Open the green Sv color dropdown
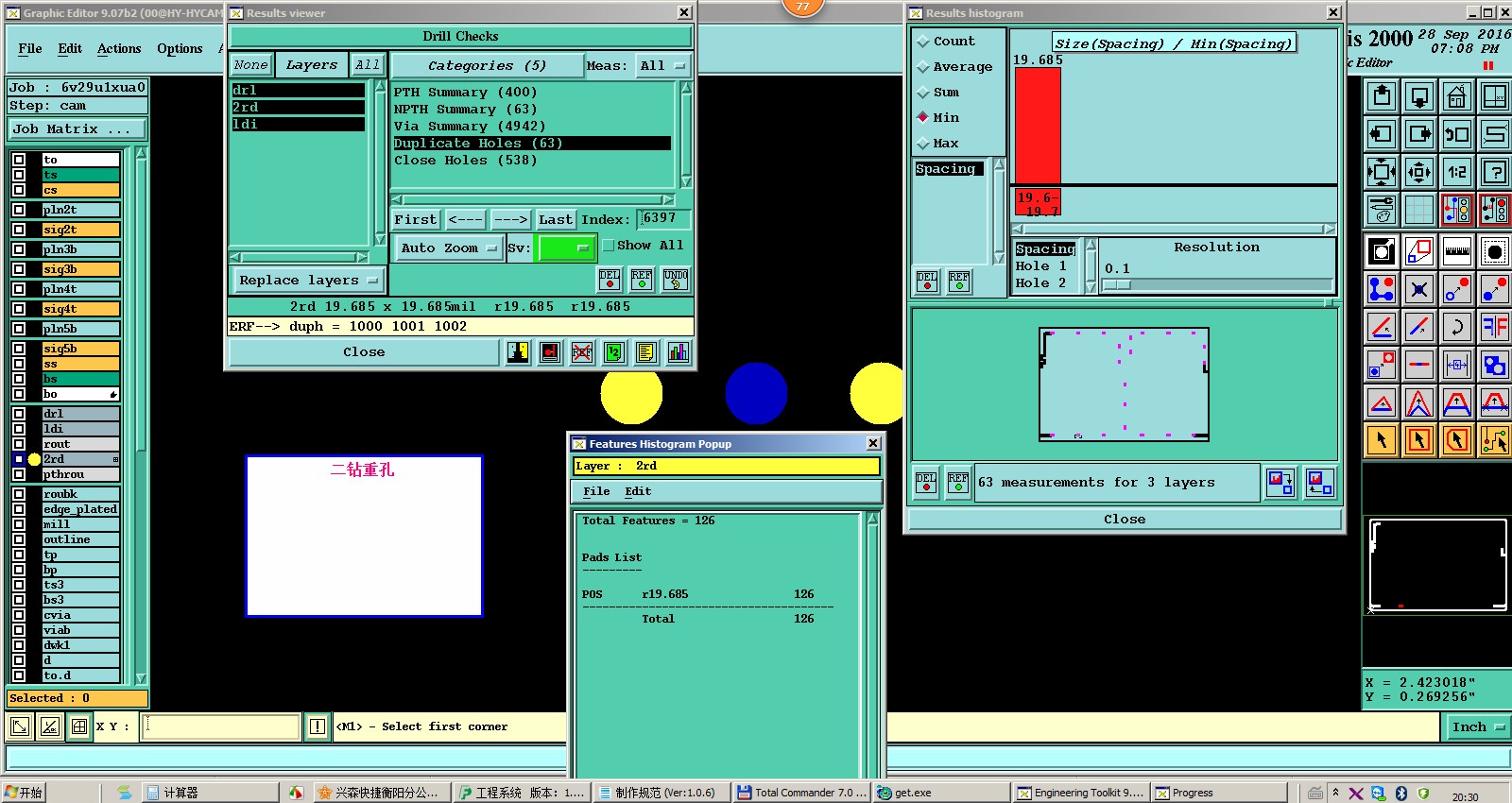 (565, 248)
